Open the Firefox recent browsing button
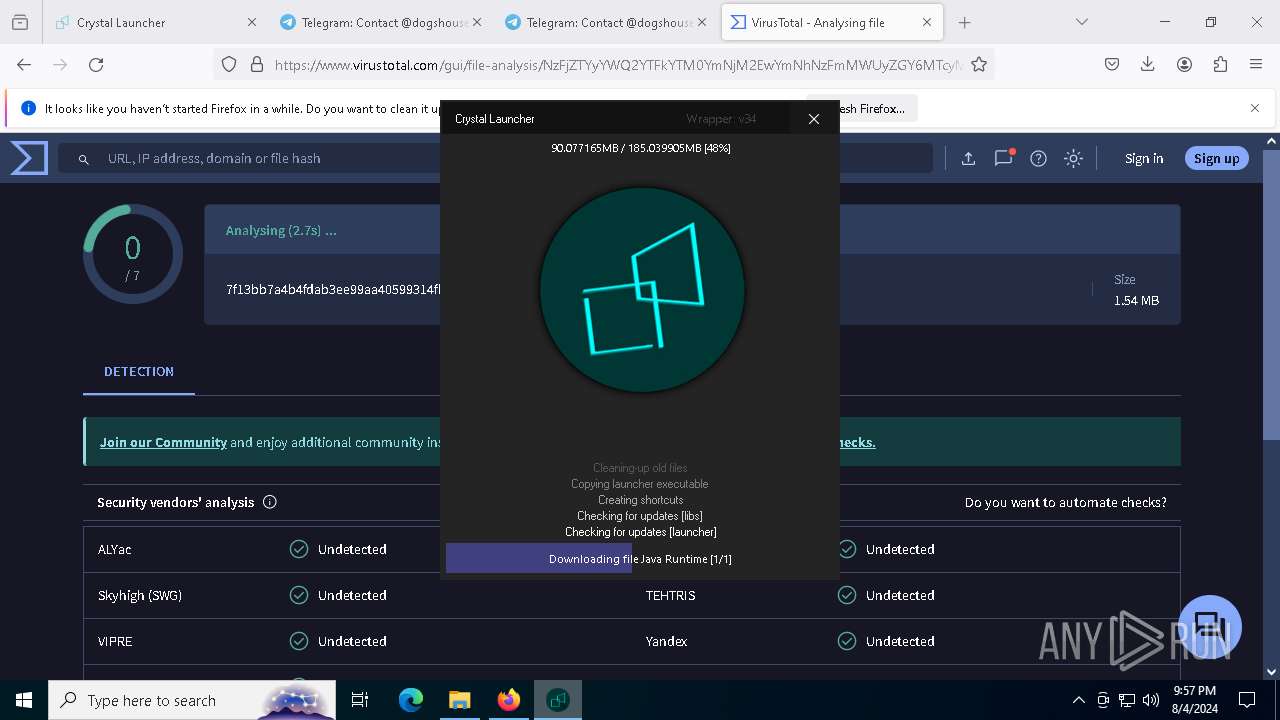Viewport: 1280px width, 720px height. coord(20,22)
